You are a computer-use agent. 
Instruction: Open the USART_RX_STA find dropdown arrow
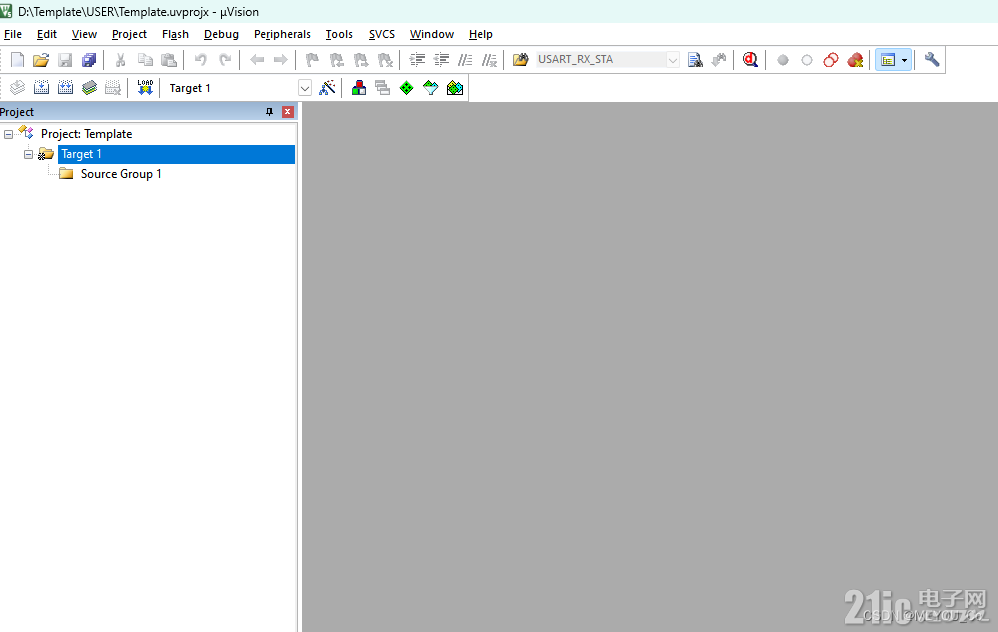pyautogui.click(x=673, y=60)
